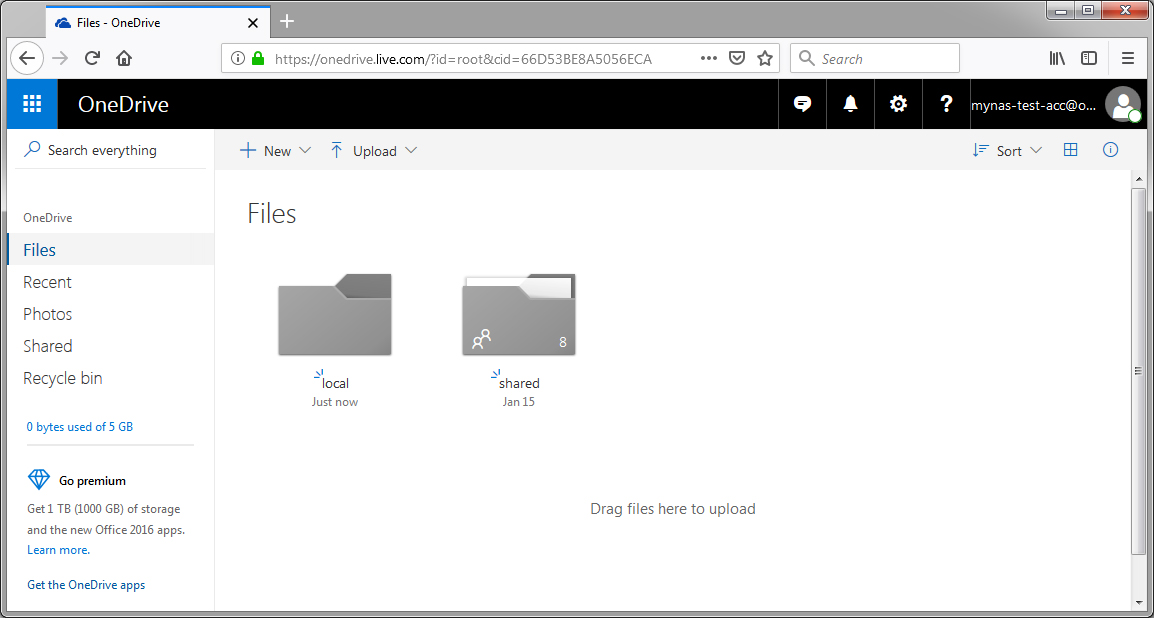The image size is (1154, 618).
Task: Open the New menu dropdown
Action: pyautogui.click(x=274, y=150)
